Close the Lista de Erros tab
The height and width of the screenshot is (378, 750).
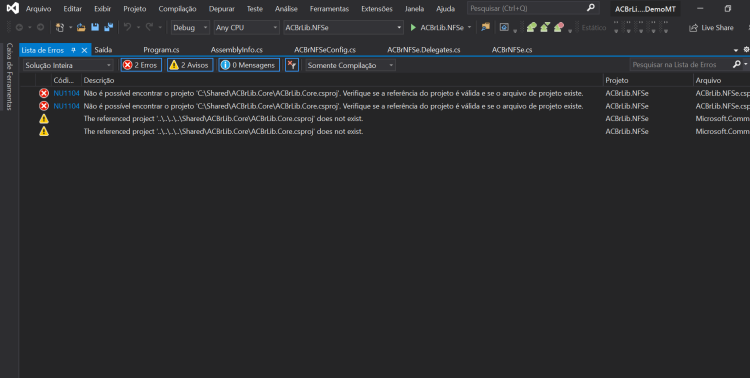tap(85, 50)
